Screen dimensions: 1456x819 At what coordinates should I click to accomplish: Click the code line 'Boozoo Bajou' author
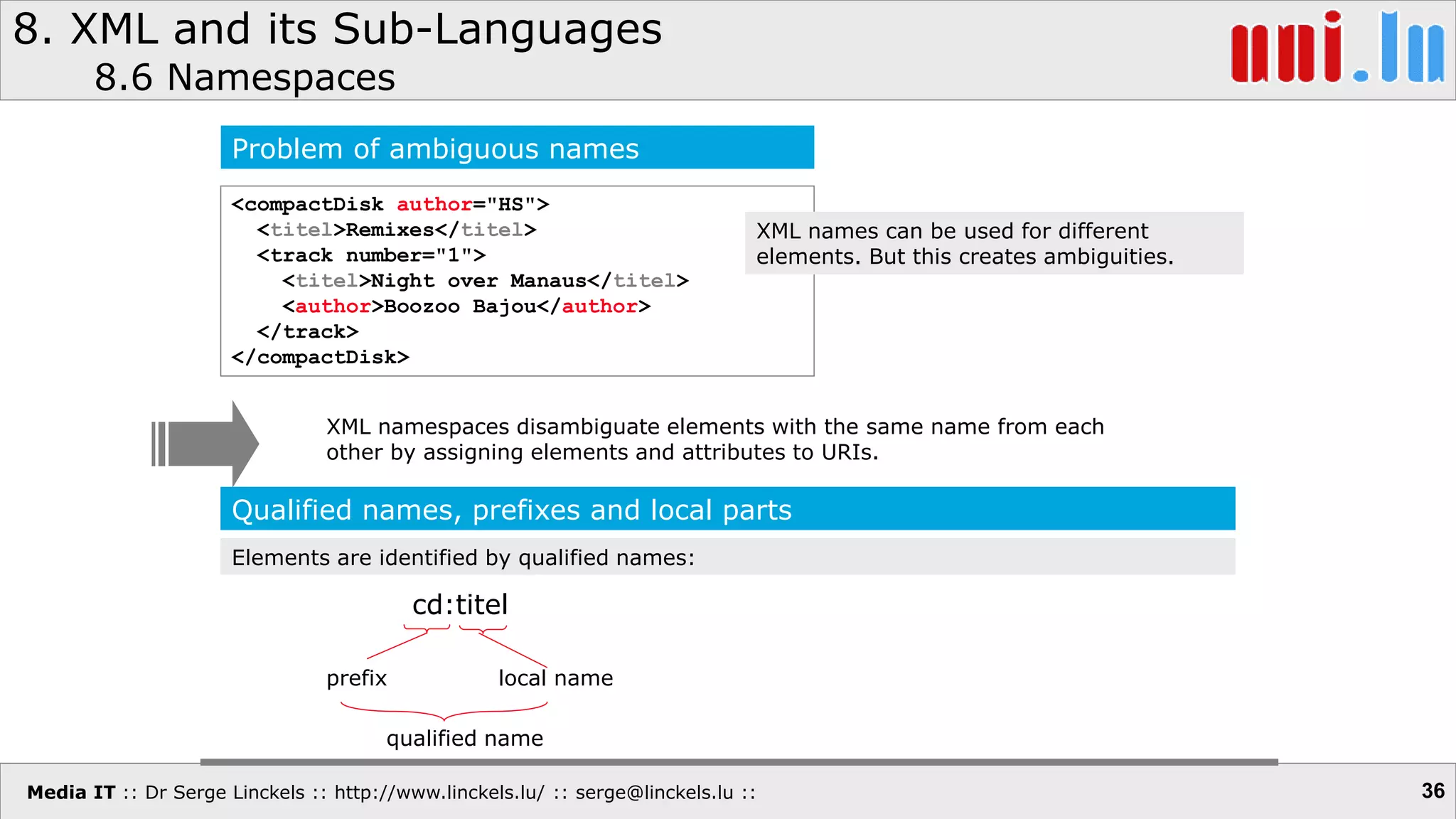point(466,306)
